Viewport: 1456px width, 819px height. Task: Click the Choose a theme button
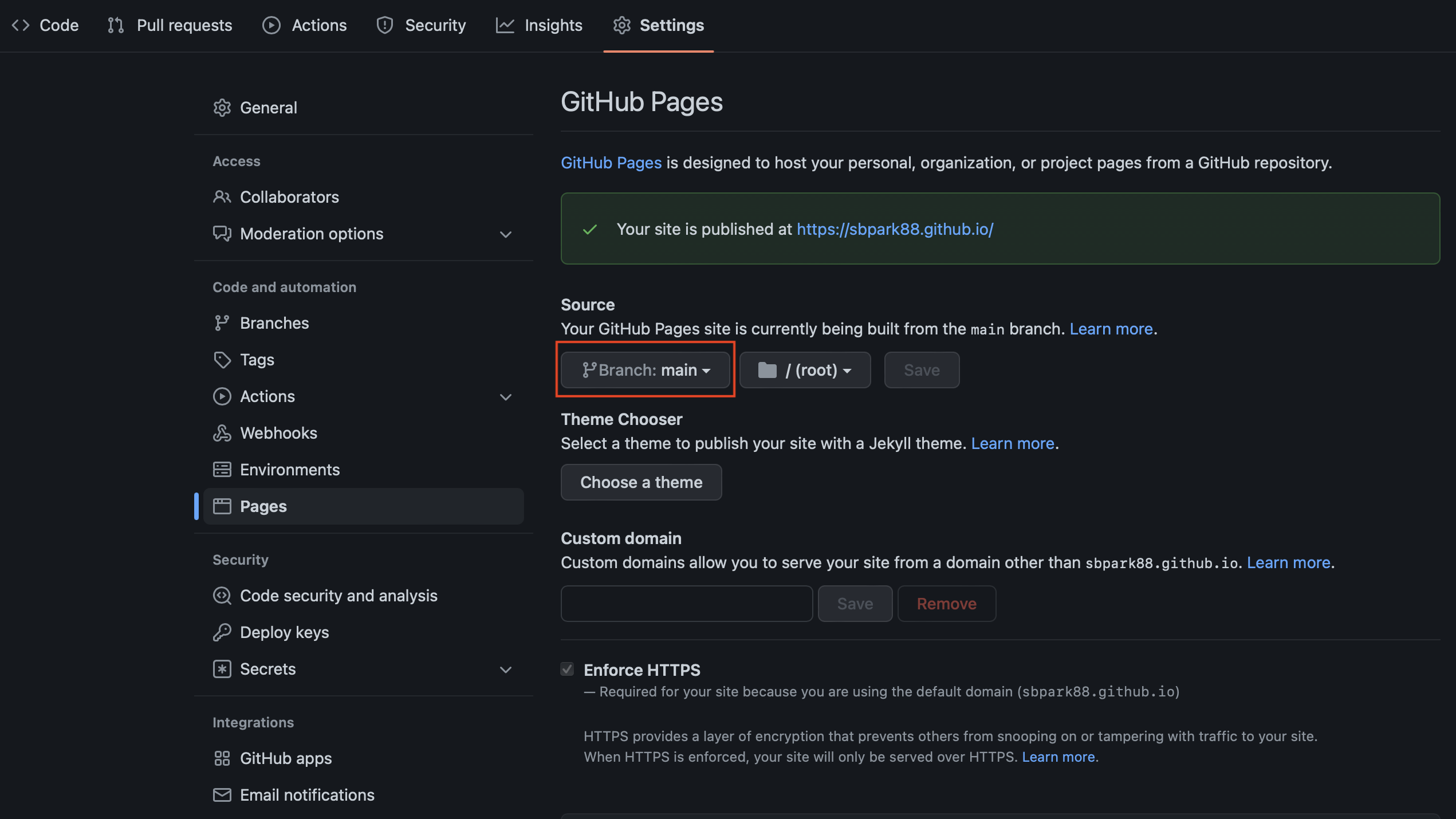pos(641,482)
